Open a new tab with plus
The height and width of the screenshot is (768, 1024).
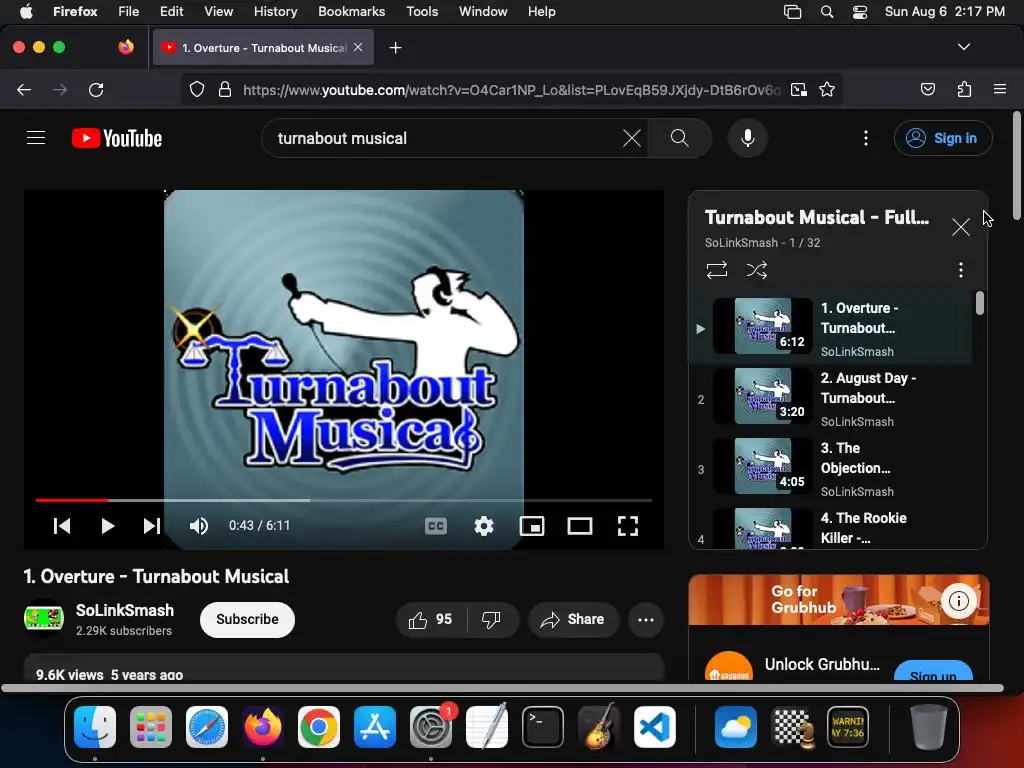395,48
